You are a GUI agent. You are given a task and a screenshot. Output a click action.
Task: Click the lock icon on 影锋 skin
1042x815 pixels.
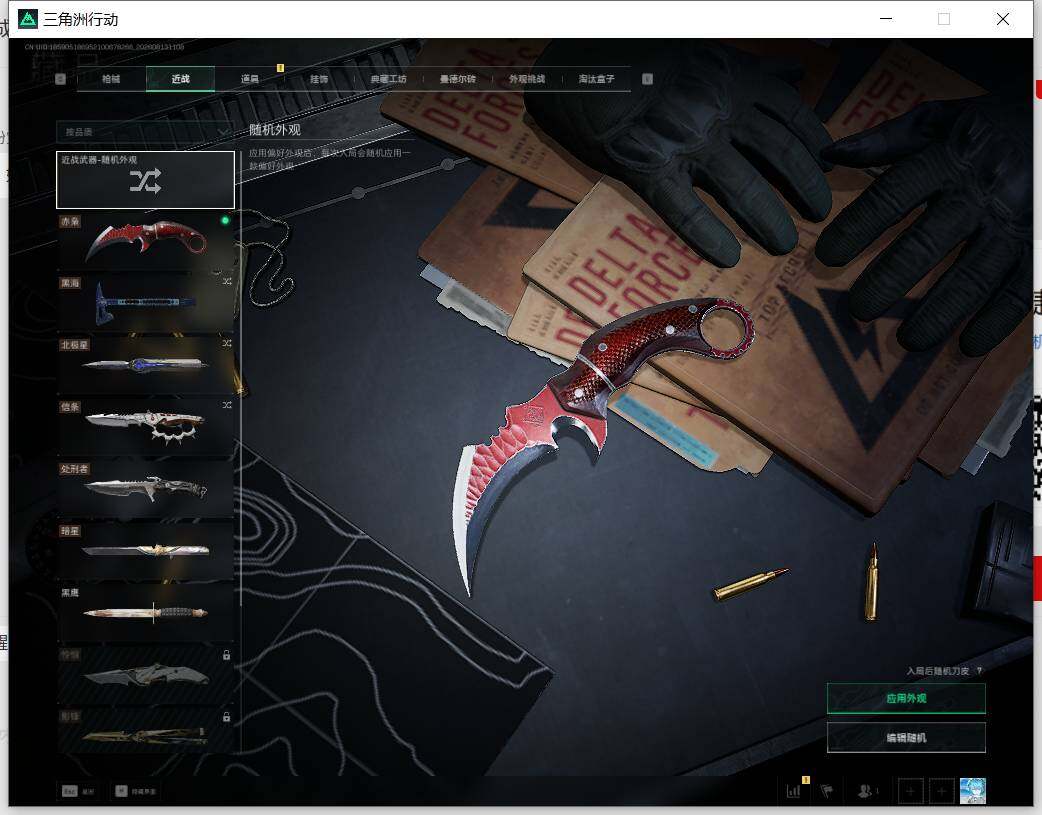pyautogui.click(x=227, y=717)
